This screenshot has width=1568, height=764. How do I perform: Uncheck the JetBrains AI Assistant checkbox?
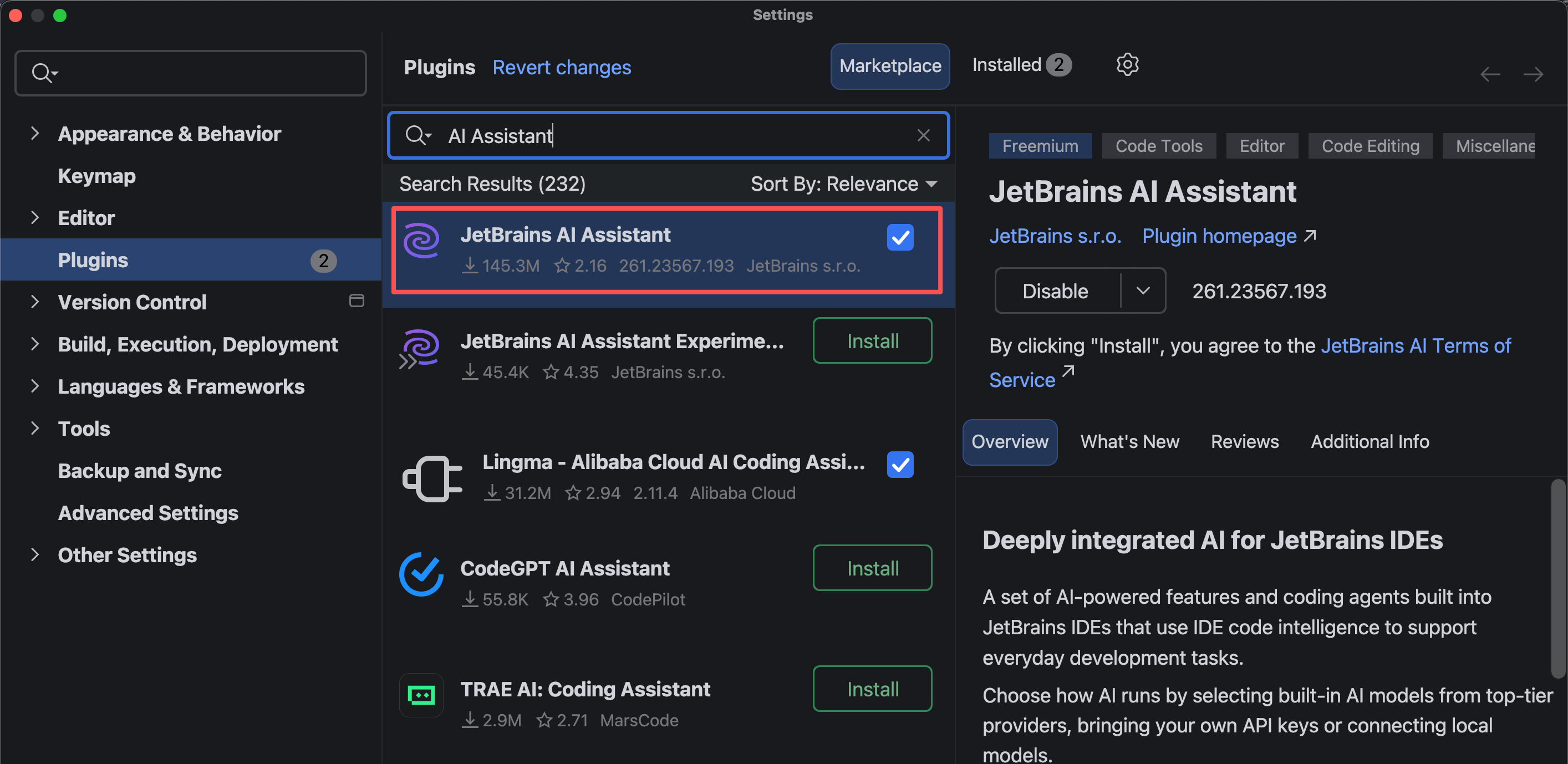(900, 237)
